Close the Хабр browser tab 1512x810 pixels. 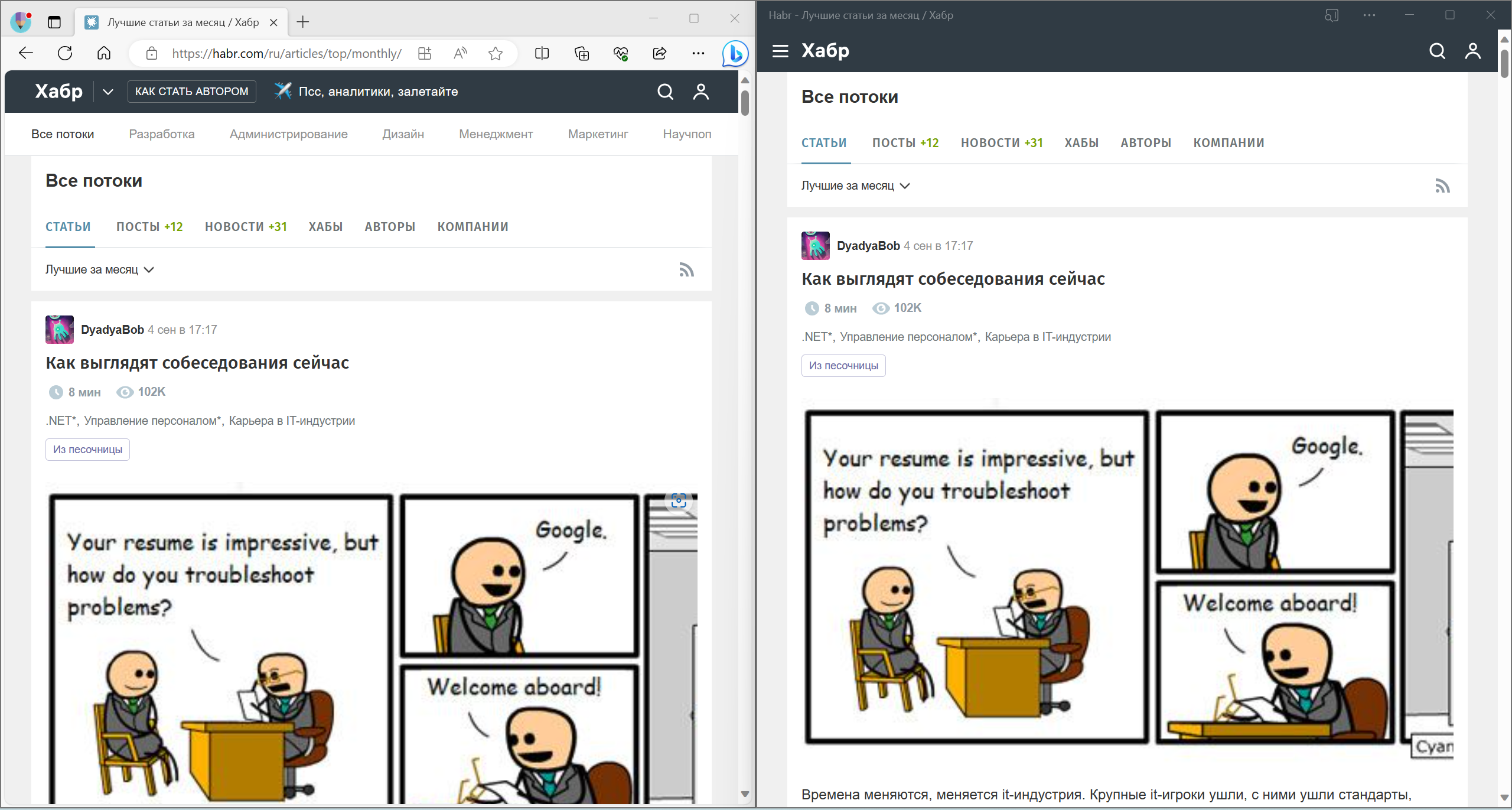(x=273, y=22)
